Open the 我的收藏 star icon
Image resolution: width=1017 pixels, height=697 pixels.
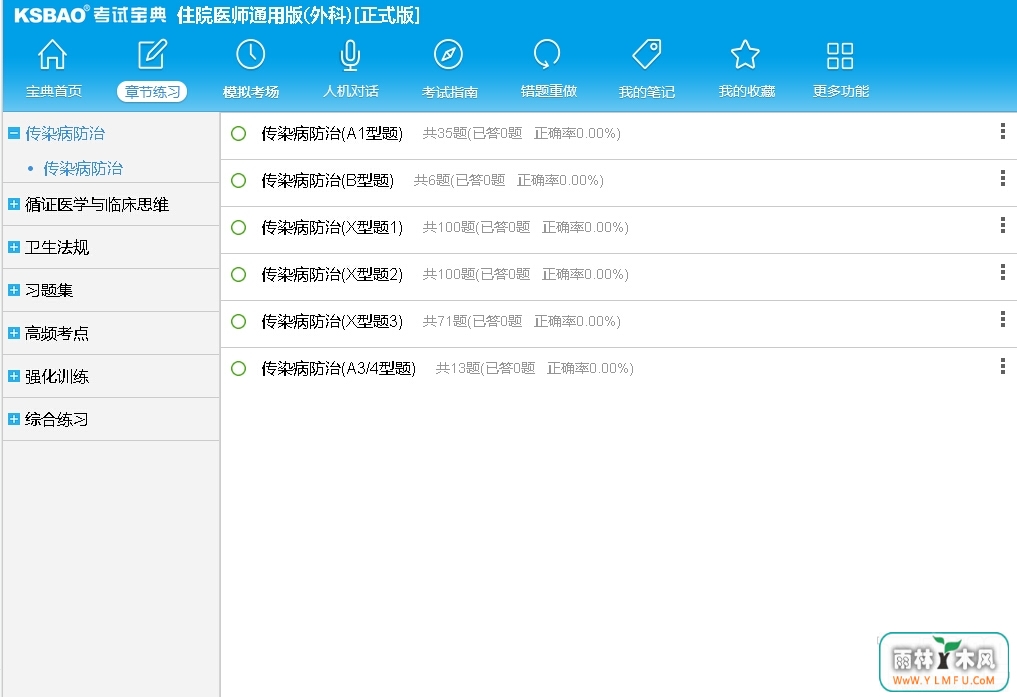click(x=745, y=54)
